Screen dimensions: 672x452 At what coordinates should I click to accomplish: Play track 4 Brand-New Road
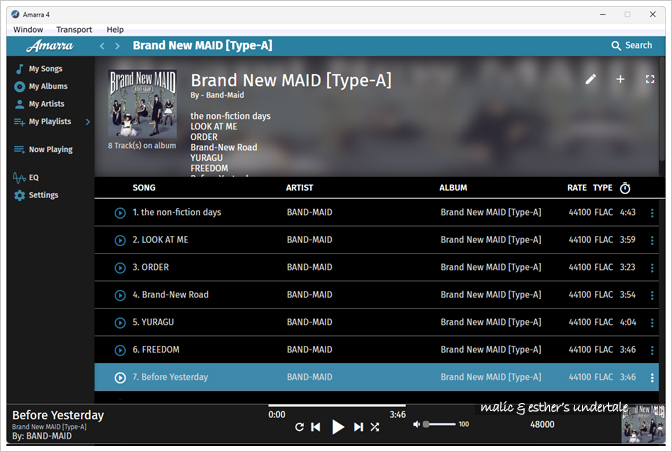click(120, 295)
